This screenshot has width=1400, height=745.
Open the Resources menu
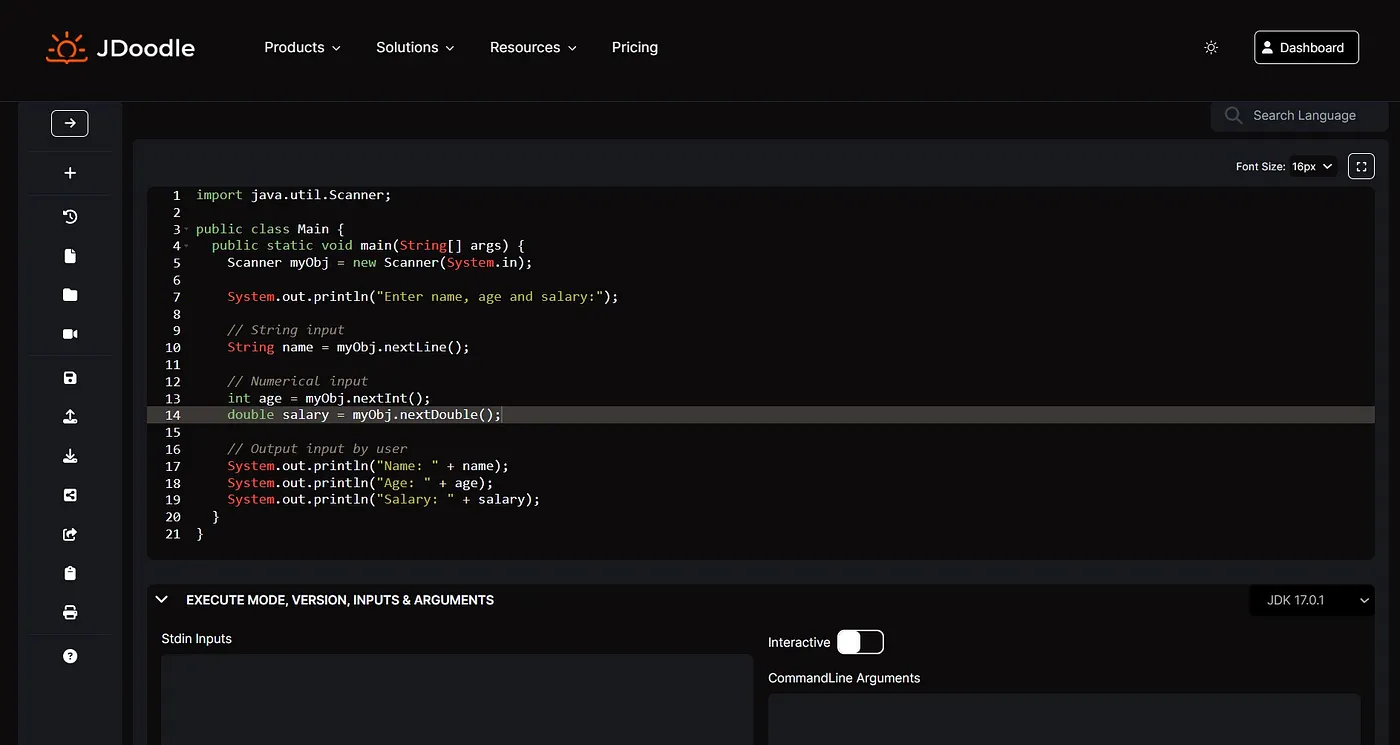(x=533, y=48)
